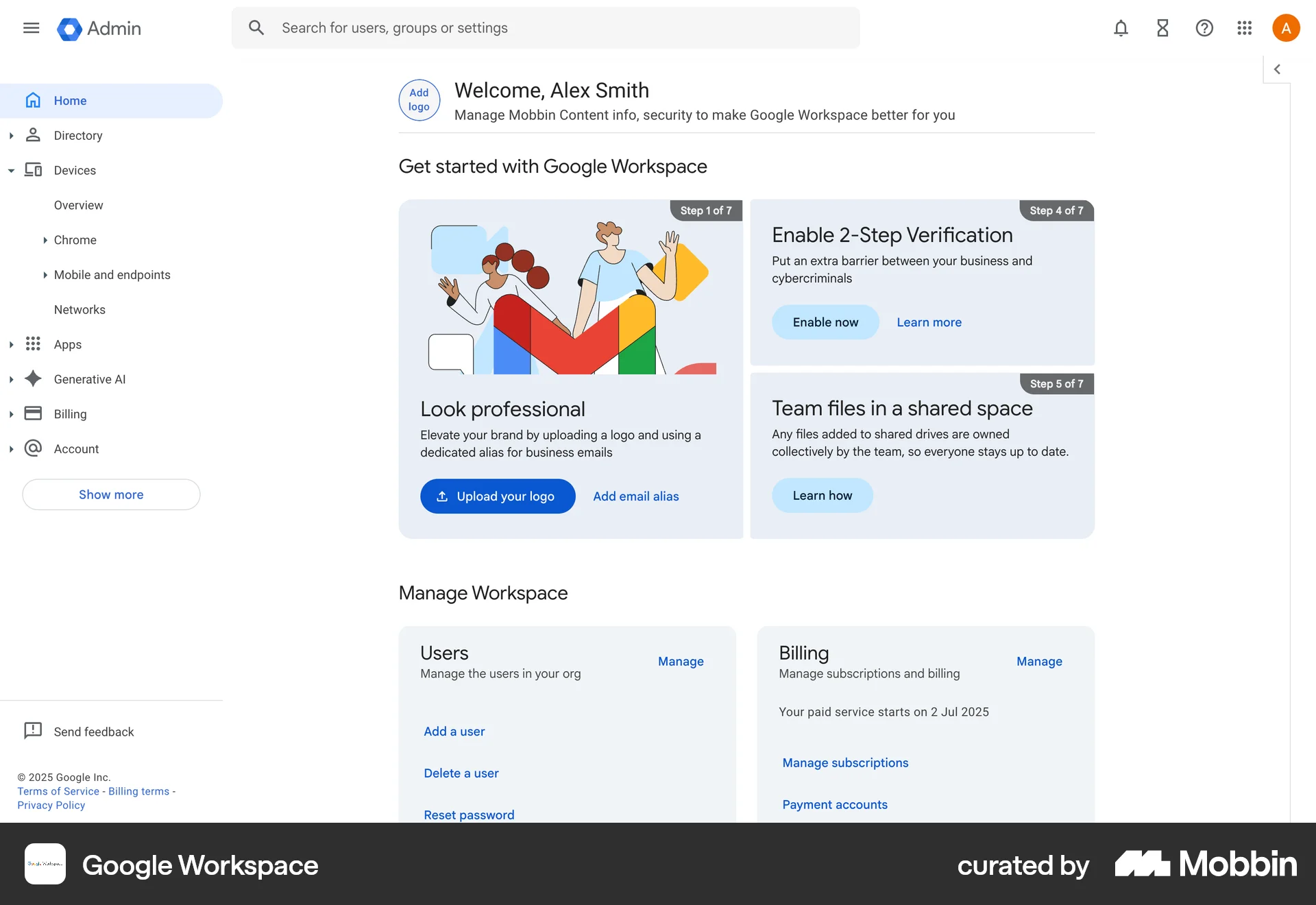
Task: Expand the Apps section
Action: click(x=11, y=344)
